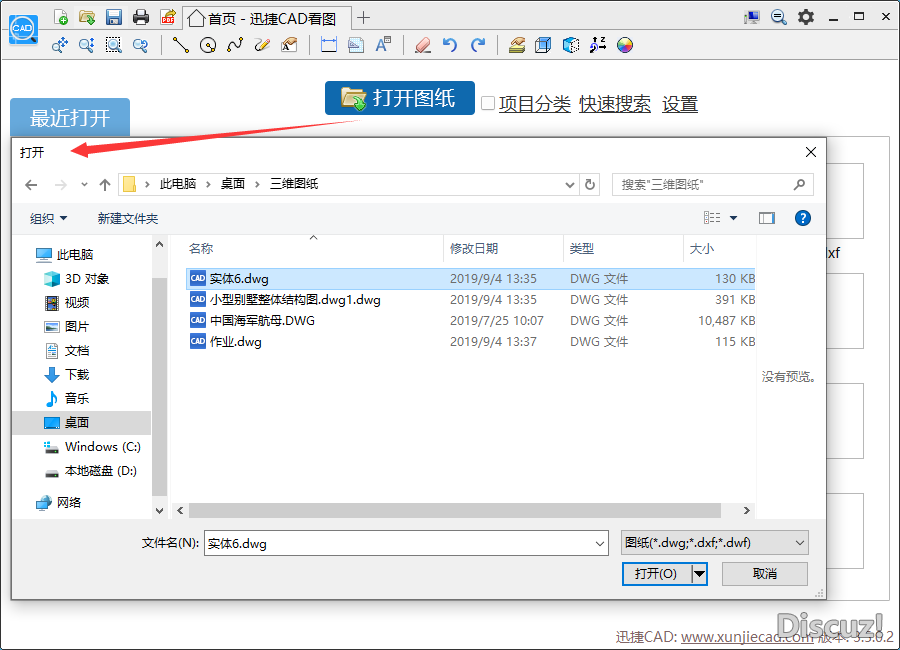
Task: Enable the 项目分类 checkbox
Action: coord(488,103)
